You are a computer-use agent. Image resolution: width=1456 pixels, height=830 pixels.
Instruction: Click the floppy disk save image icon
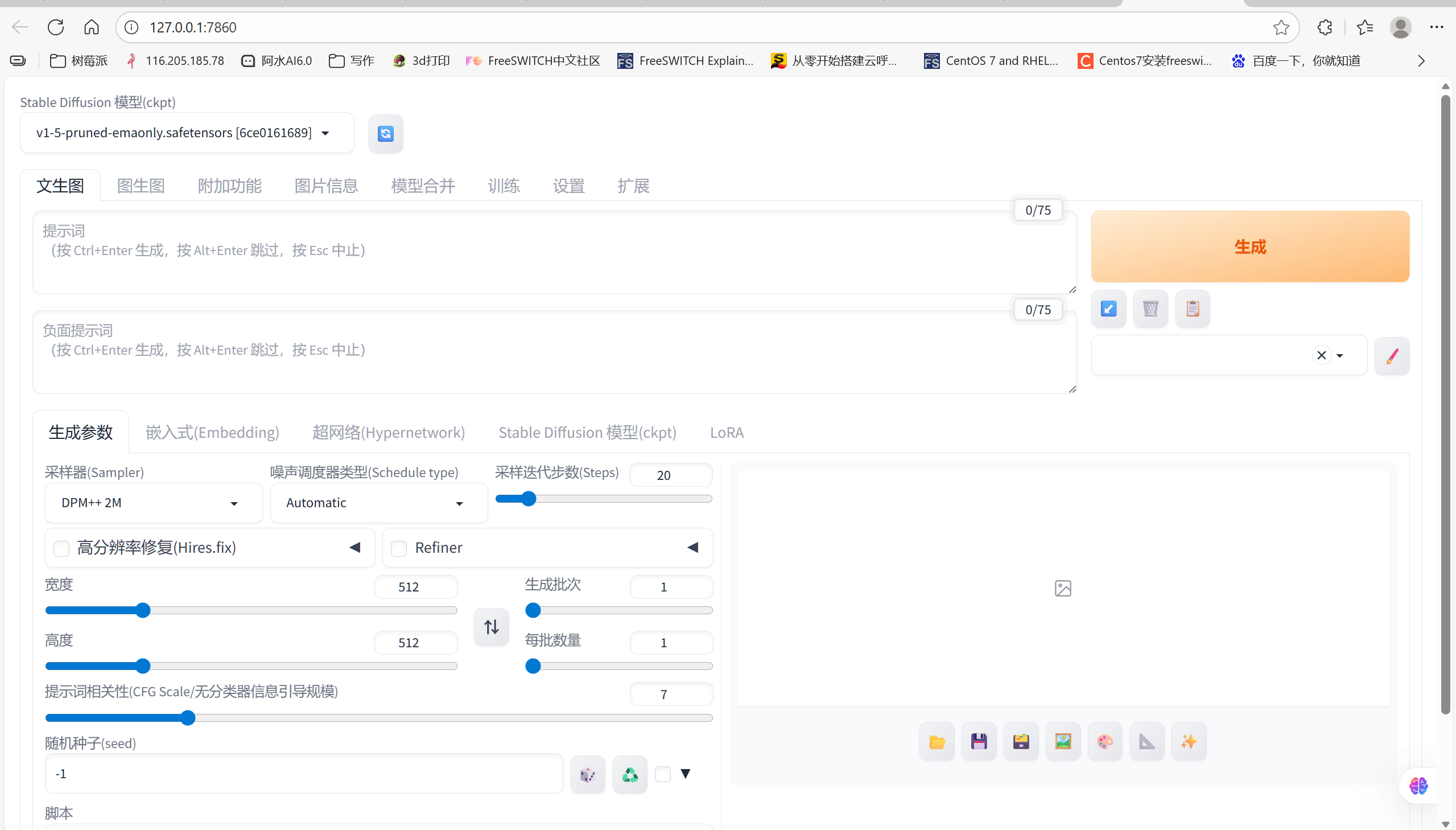click(x=979, y=741)
